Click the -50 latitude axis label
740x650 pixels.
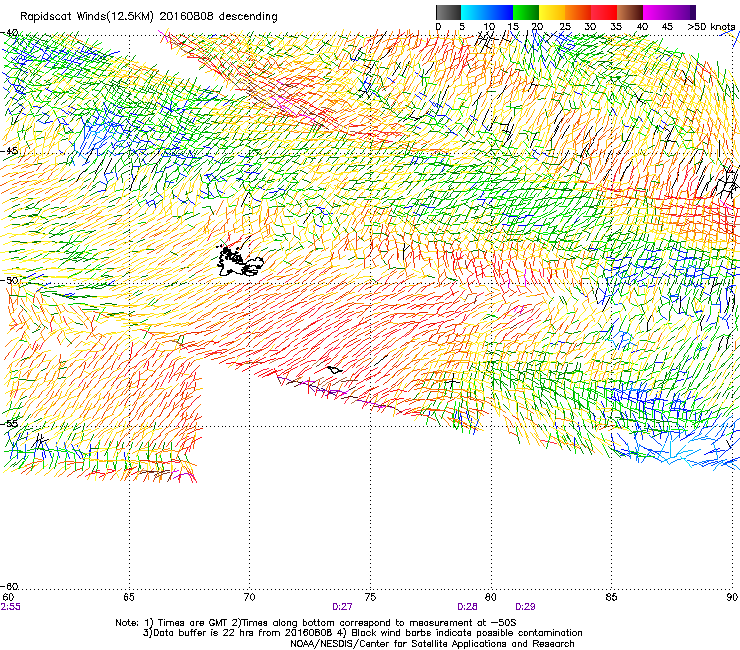tap(9, 280)
